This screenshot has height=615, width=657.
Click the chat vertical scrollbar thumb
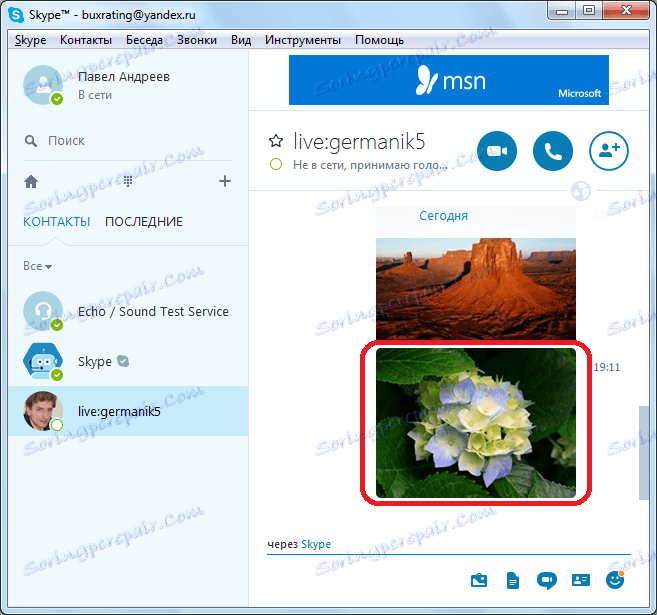coord(643,452)
